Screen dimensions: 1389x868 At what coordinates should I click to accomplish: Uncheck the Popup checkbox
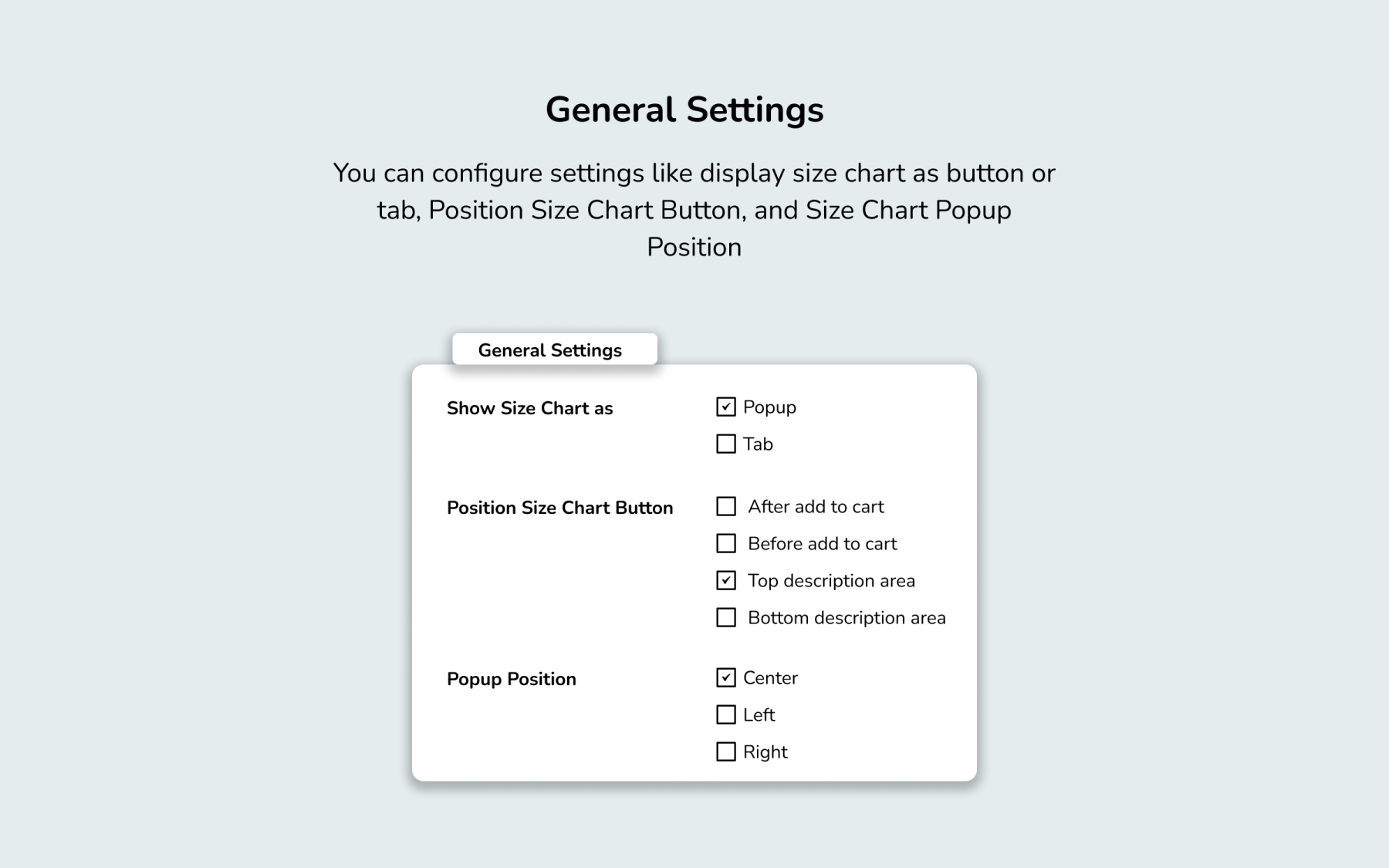tap(725, 407)
